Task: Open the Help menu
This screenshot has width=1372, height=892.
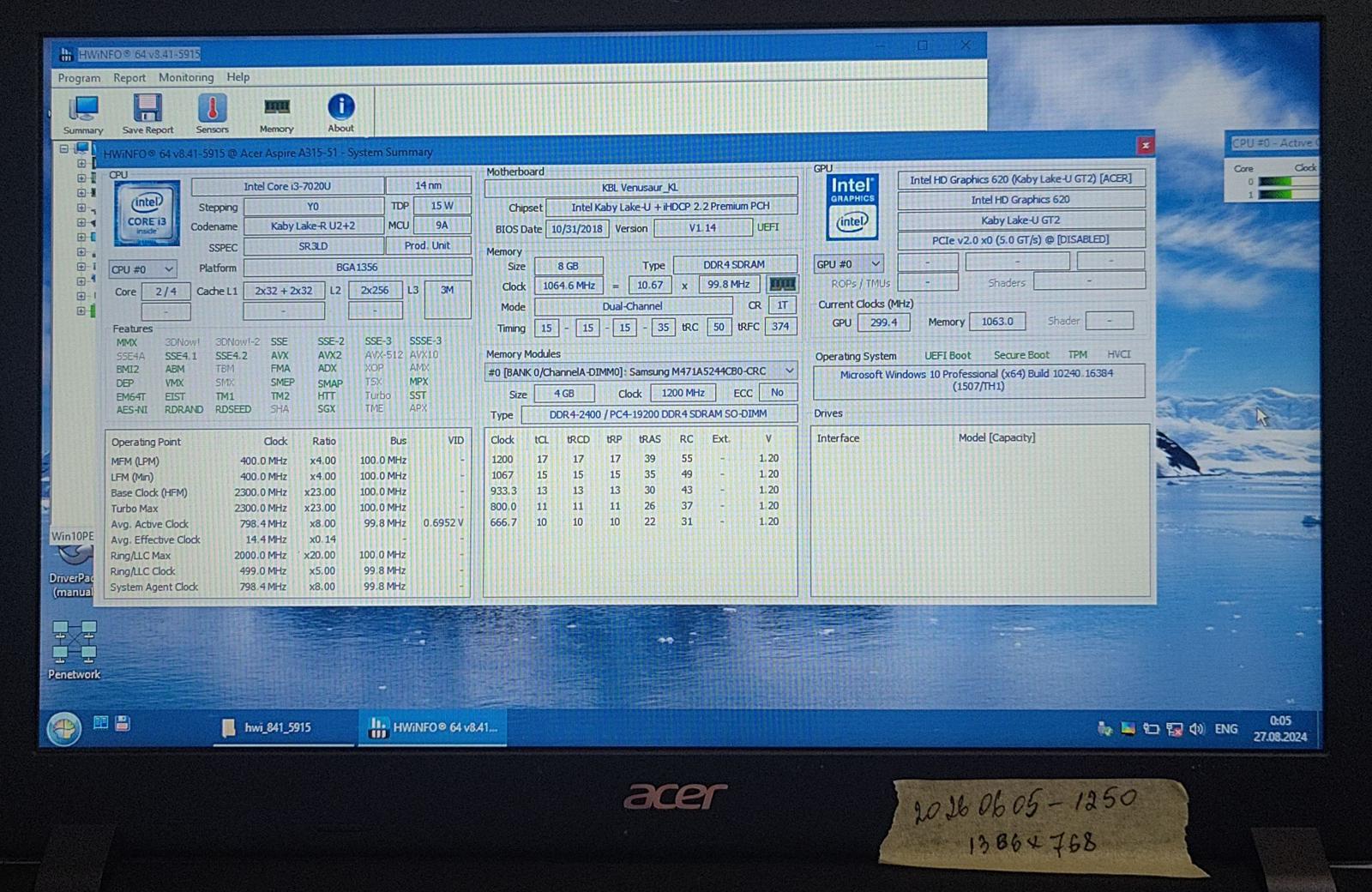Action: click(x=238, y=77)
